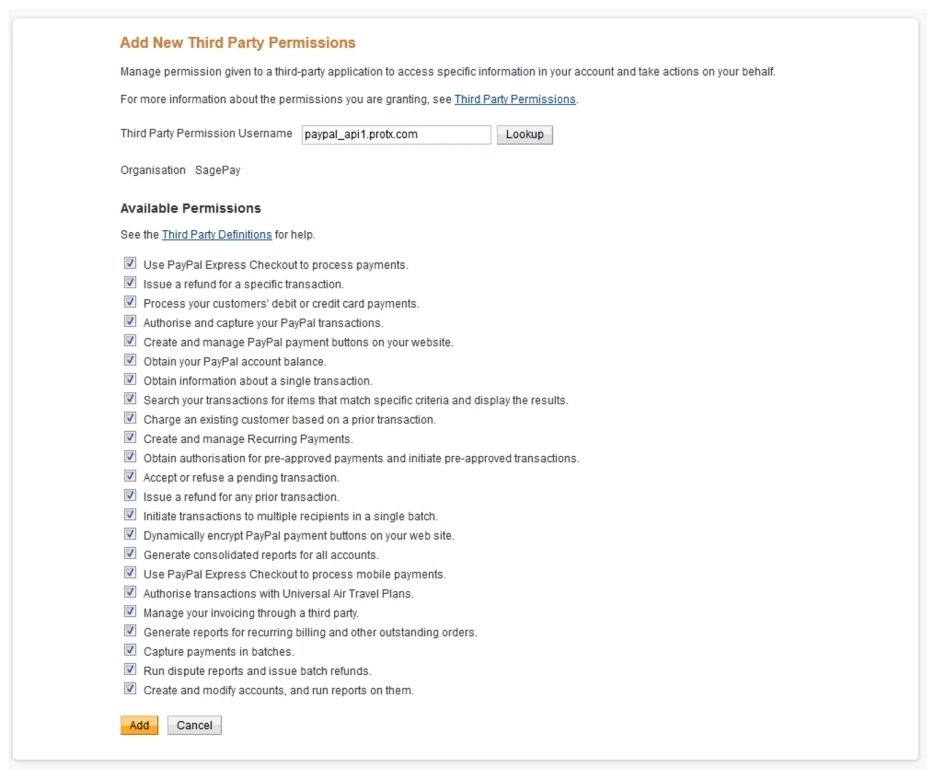The image size is (934, 779).
Task: Toggle Run dispute reports and issue batch refunds
Action: [x=130, y=669]
